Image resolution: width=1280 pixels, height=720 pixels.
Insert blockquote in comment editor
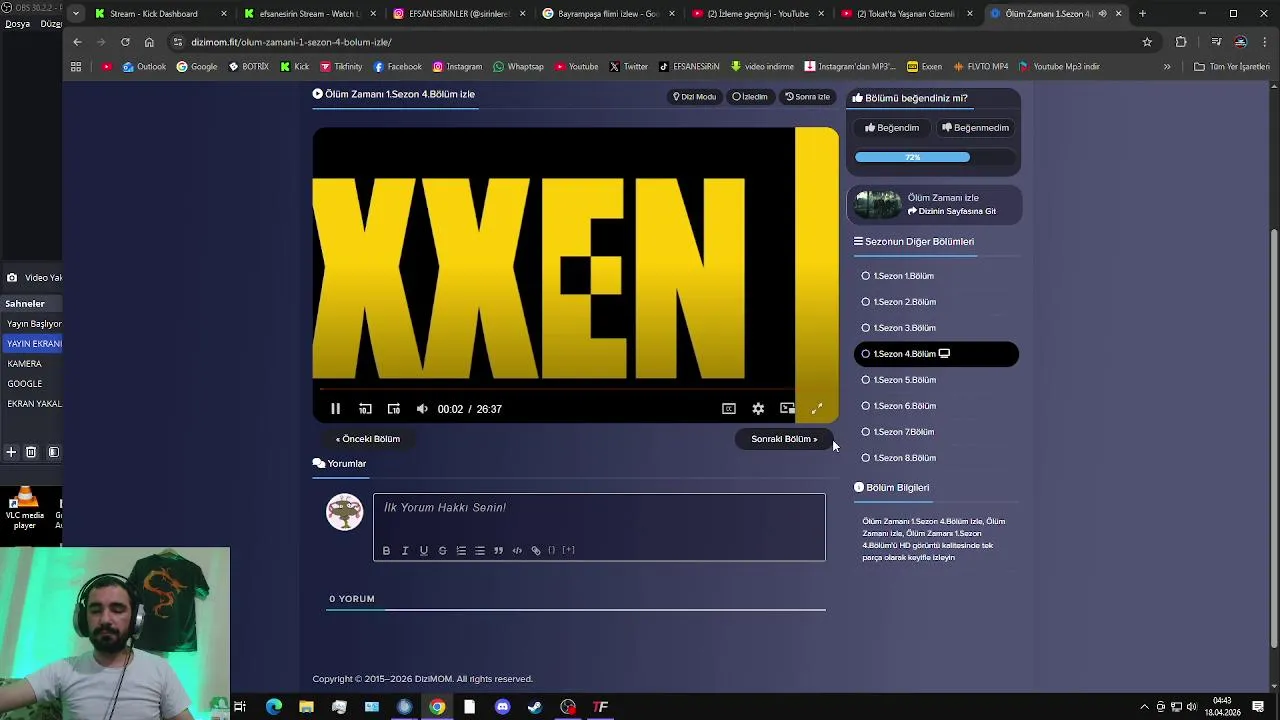[498, 551]
